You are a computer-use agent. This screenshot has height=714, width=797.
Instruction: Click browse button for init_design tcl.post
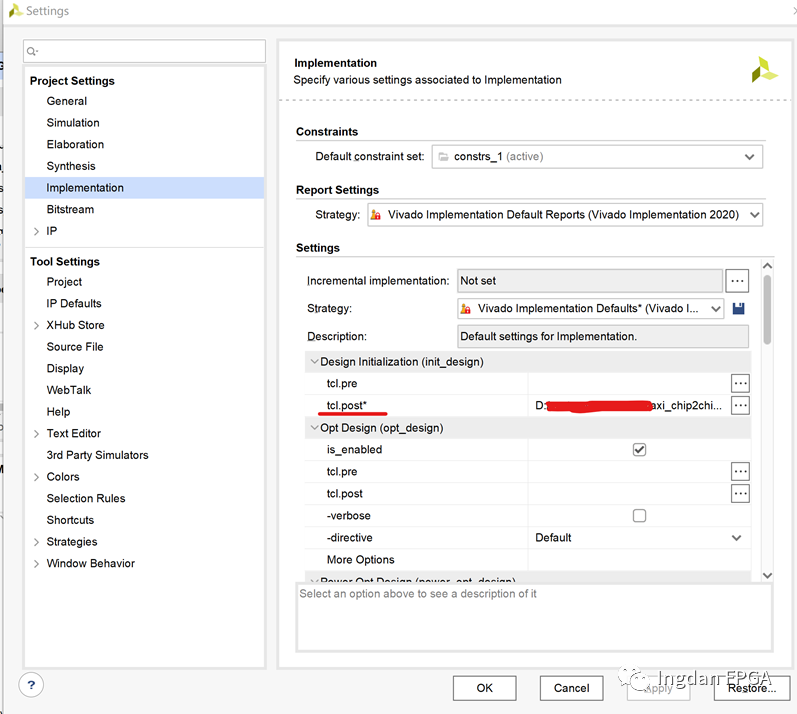click(x=740, y=405)
